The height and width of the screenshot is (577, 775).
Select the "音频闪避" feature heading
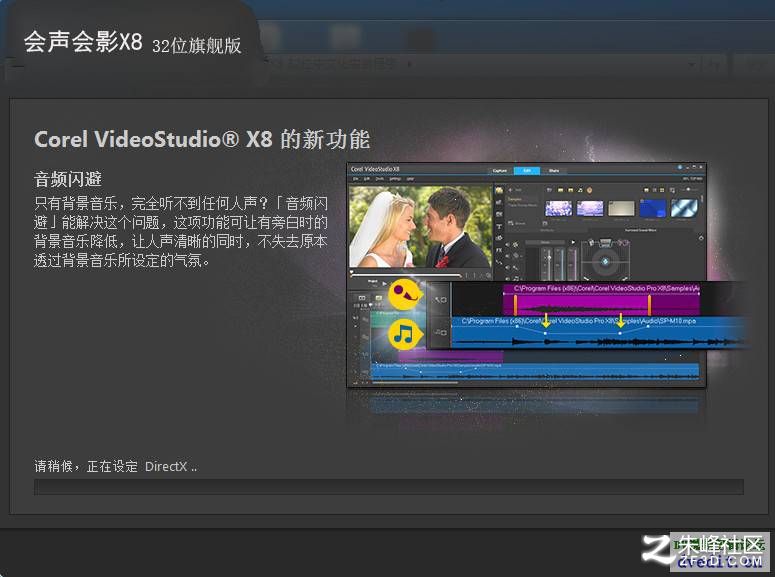[x=68, y=178]
